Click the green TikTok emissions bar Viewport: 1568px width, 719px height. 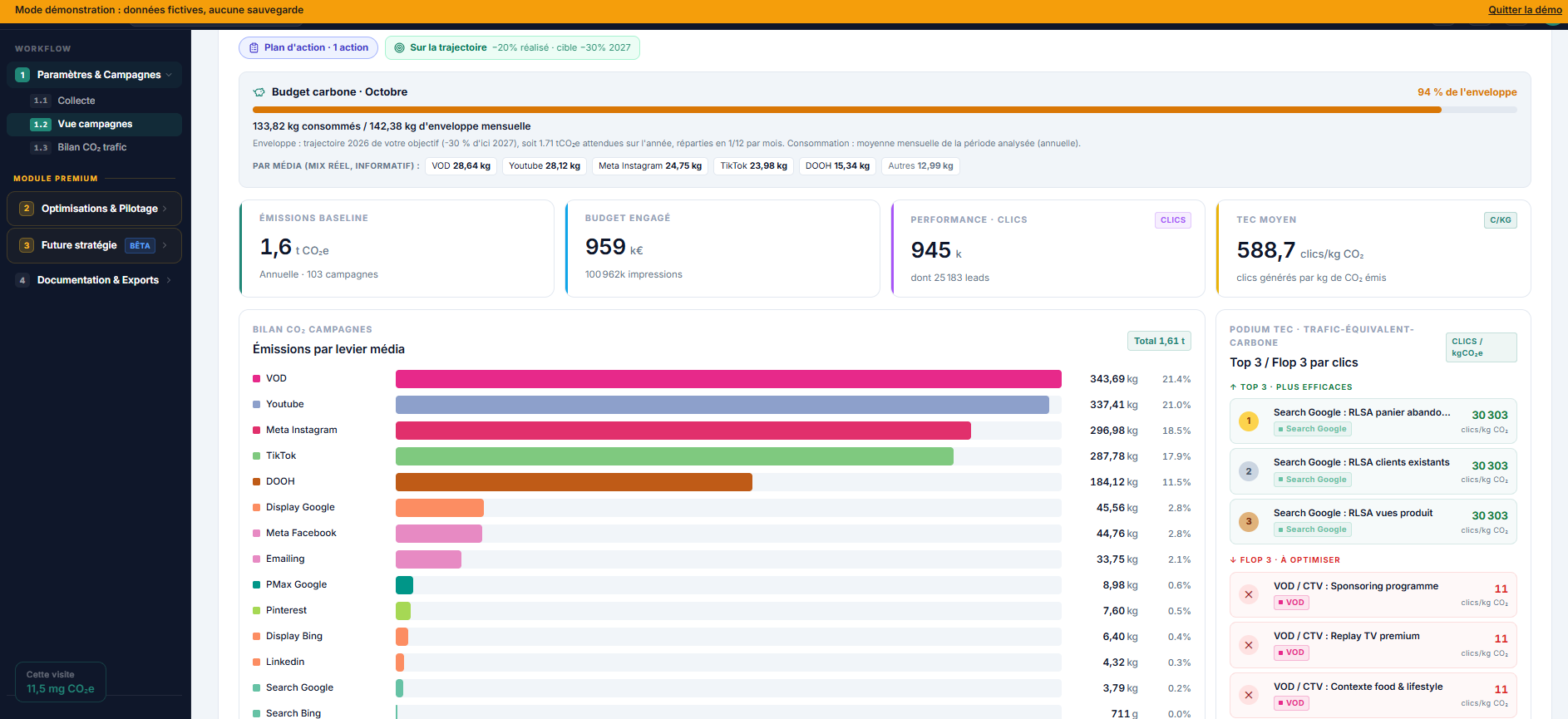[674, 456]
